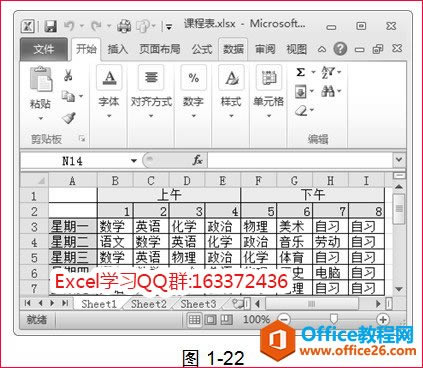
Task: Switch to the Sheet2 tab
Action: pyautogui.click(x=149, y=304)
